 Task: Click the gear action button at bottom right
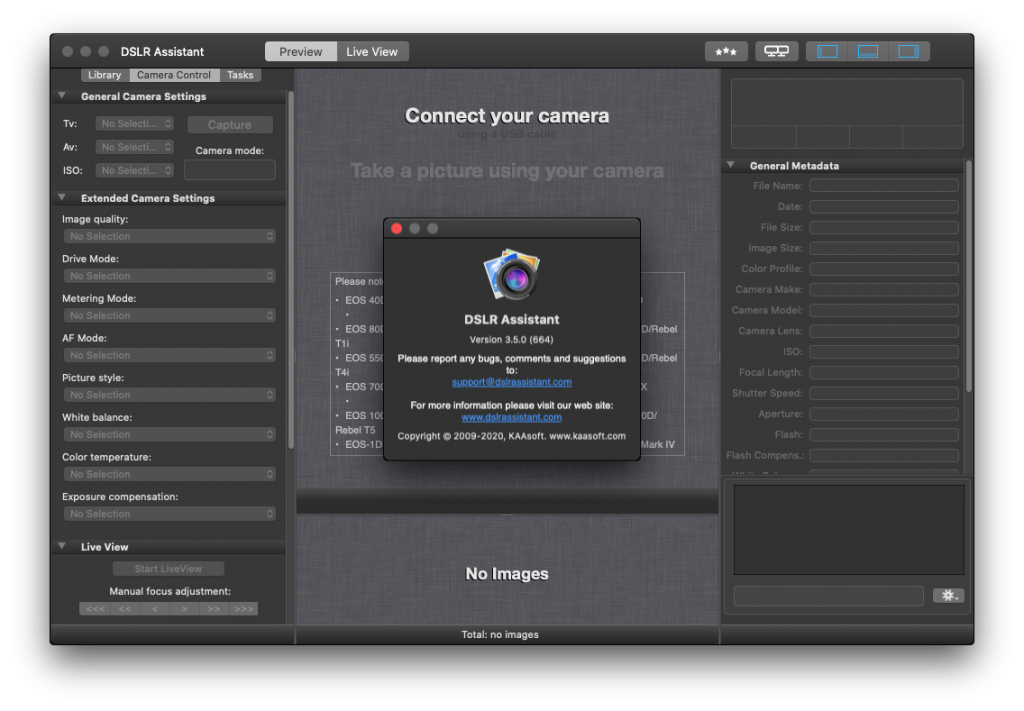[x=948, y=595]
